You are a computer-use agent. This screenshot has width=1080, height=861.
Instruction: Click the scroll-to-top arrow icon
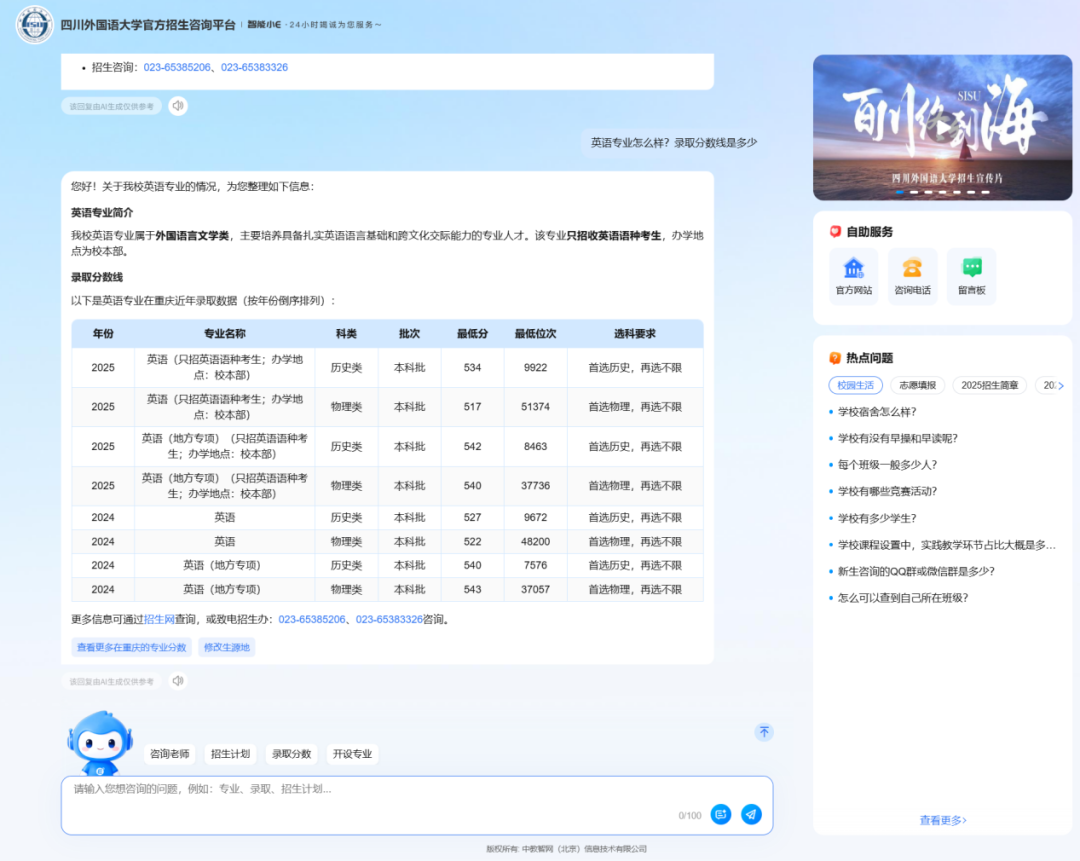[x=764, y=732]
